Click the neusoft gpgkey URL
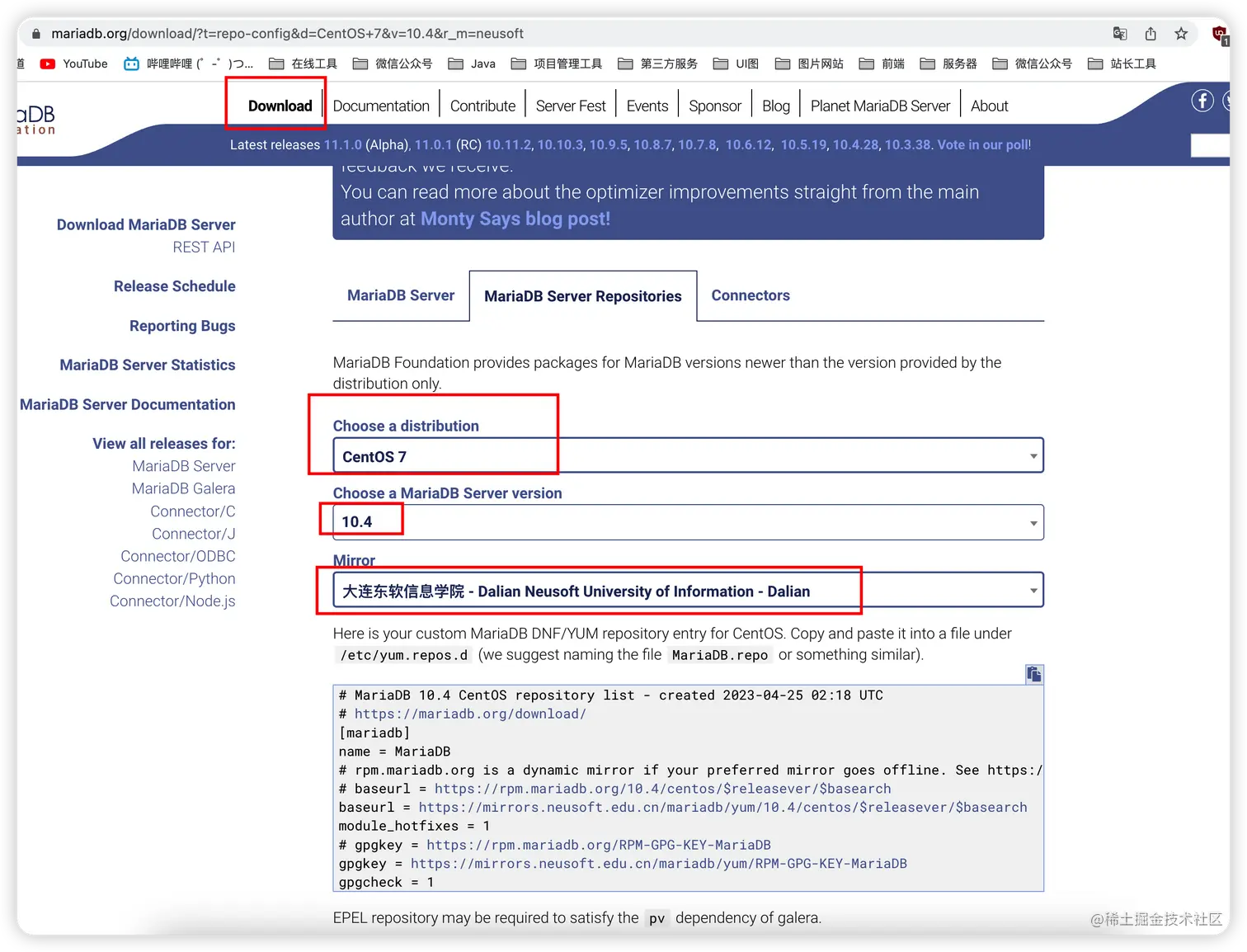 [x=658, y=863]
